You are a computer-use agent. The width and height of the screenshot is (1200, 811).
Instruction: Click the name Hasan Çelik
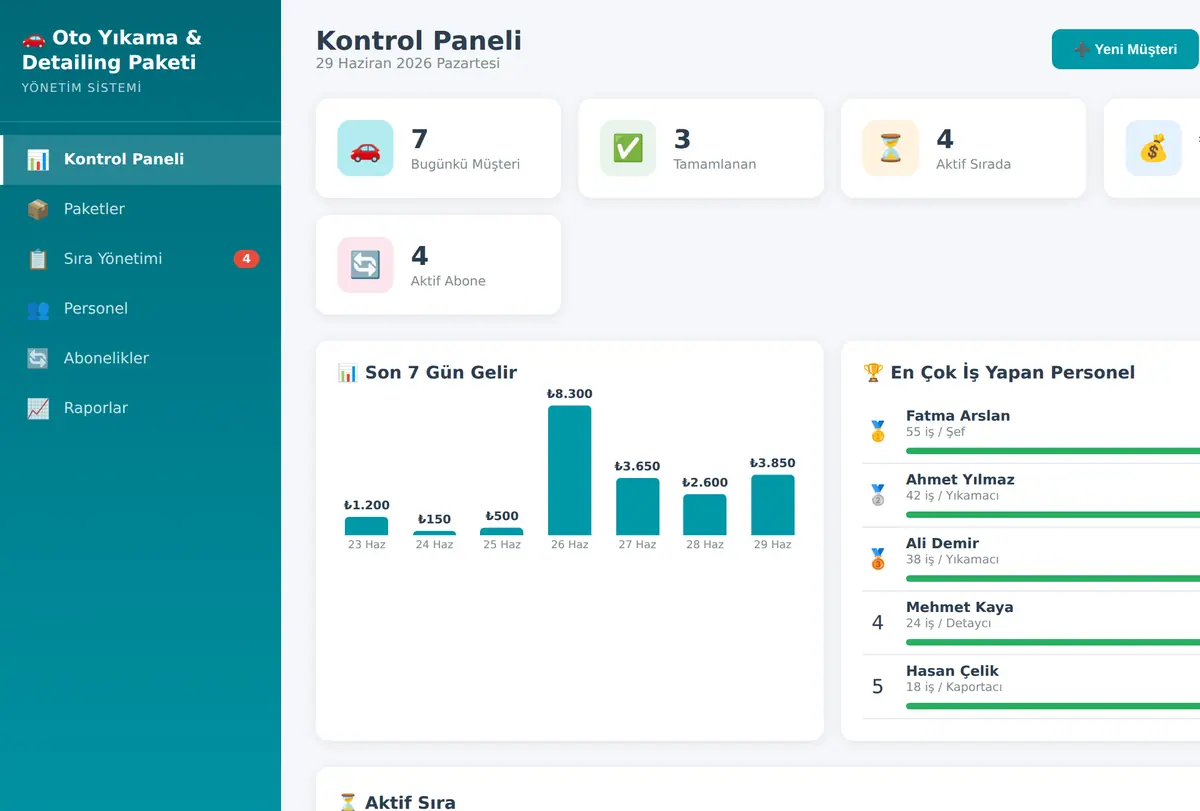coord(952,672)
